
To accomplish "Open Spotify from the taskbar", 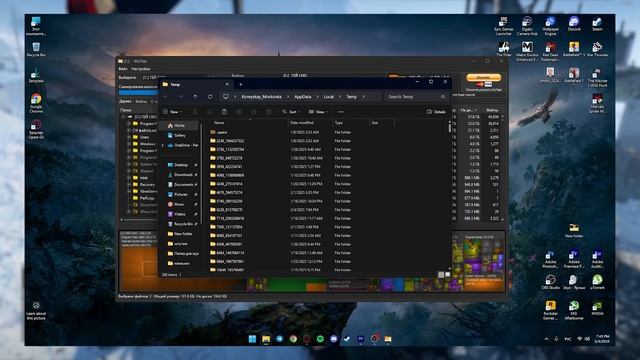I will [320, 339].
